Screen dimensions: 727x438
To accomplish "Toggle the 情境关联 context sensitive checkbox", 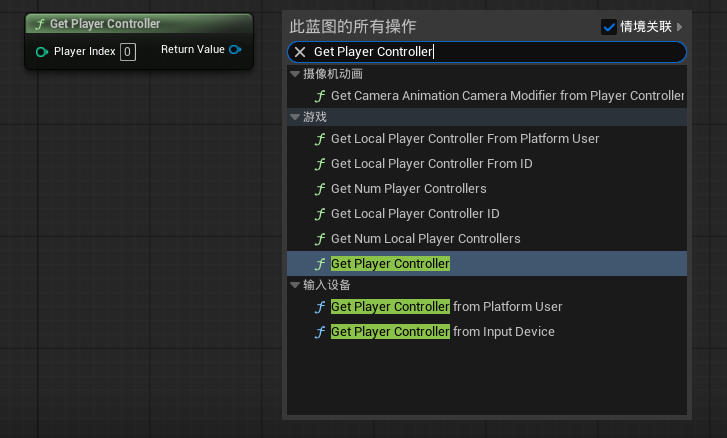I will pos(608,26).
